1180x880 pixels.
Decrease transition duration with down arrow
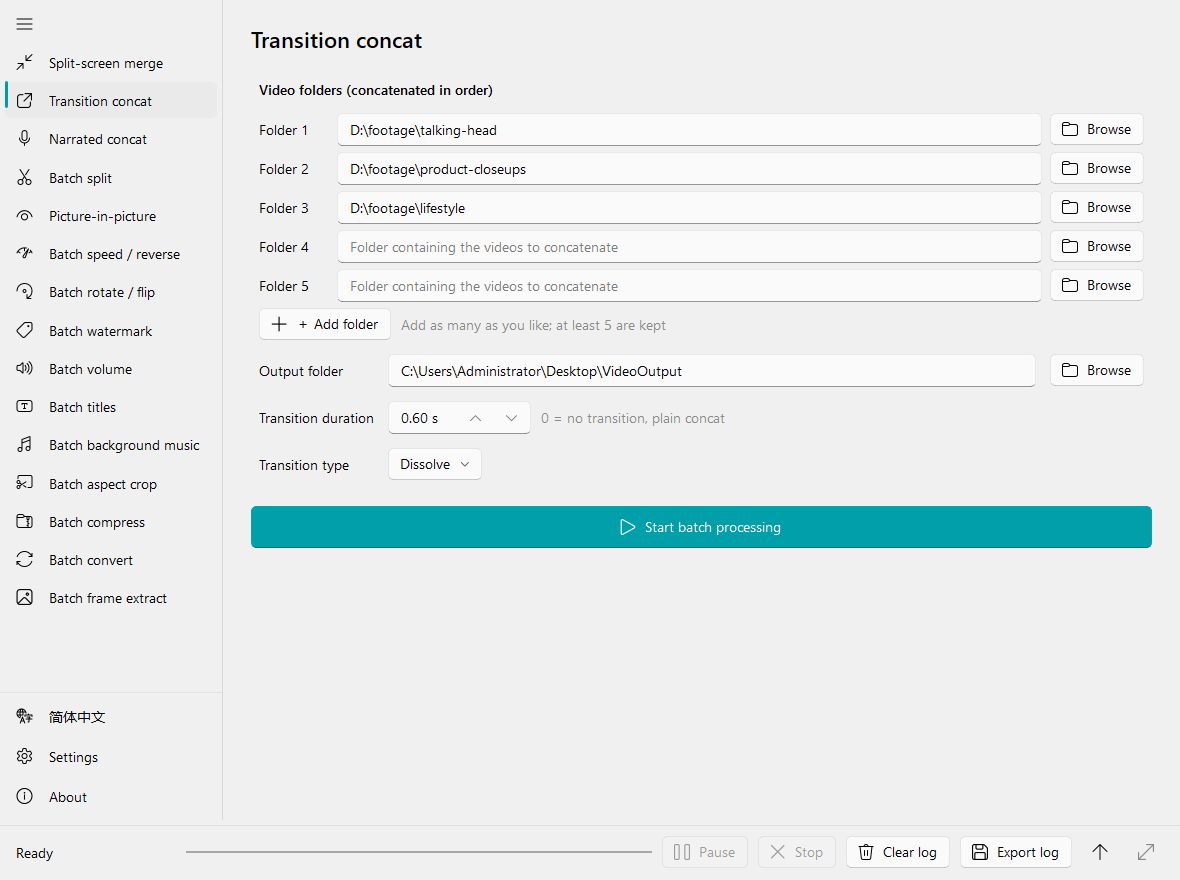click(512, 418)
